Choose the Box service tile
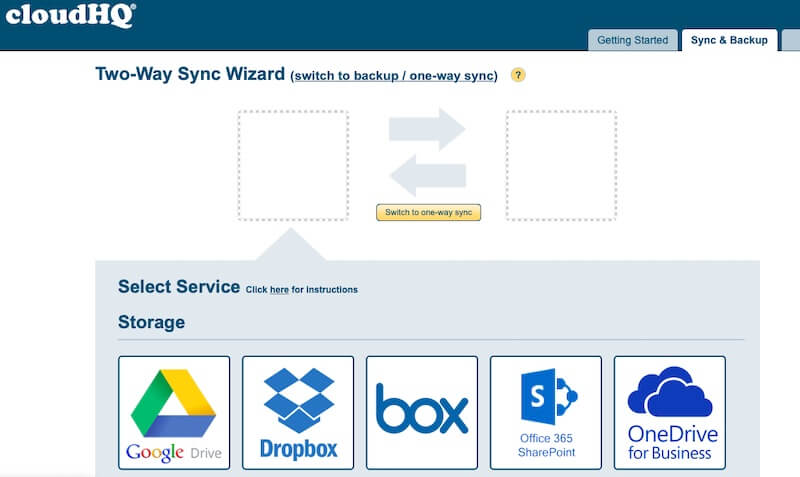 [x=422, y=413]
